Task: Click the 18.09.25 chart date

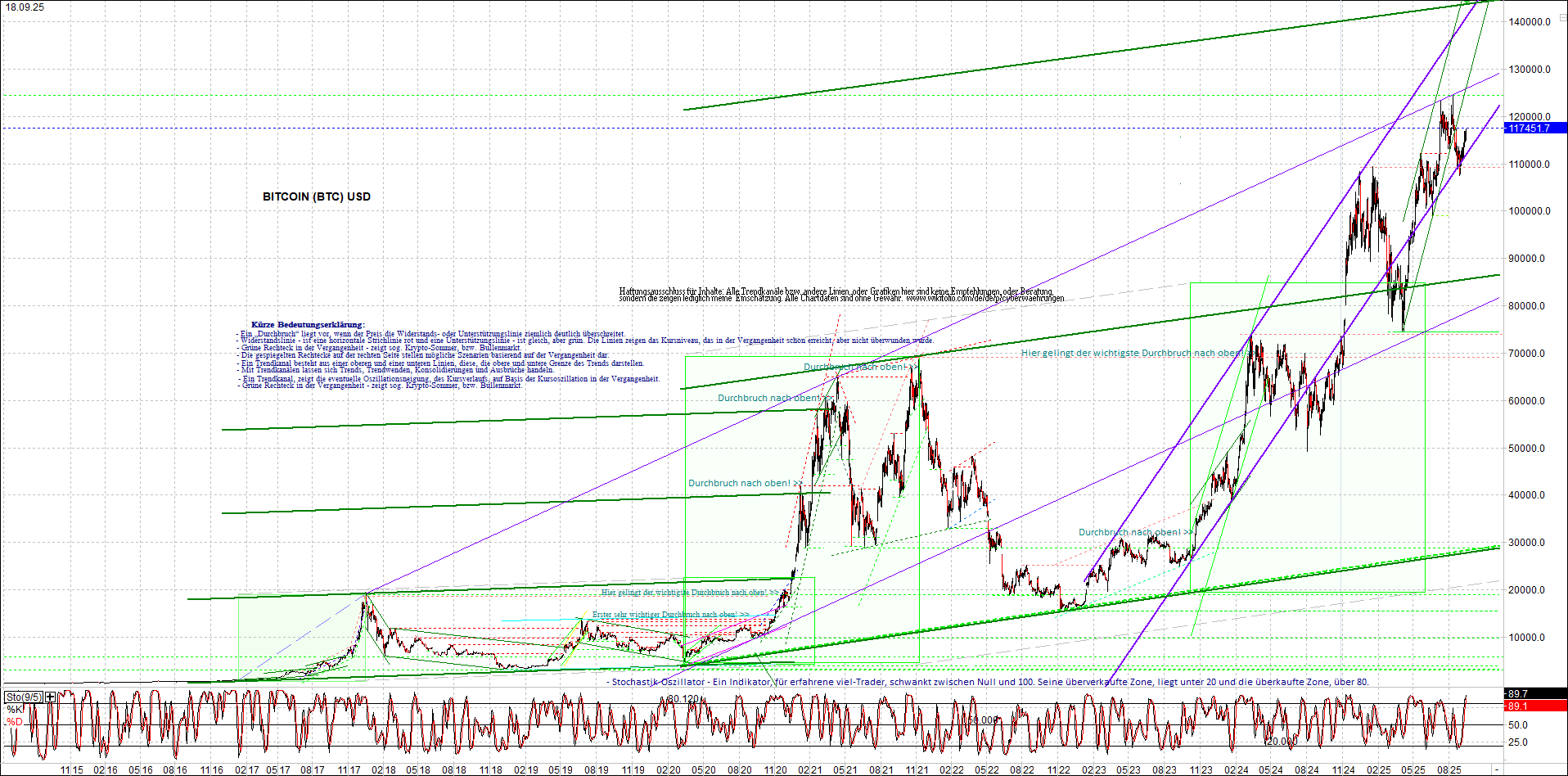Action: point(25,7)
